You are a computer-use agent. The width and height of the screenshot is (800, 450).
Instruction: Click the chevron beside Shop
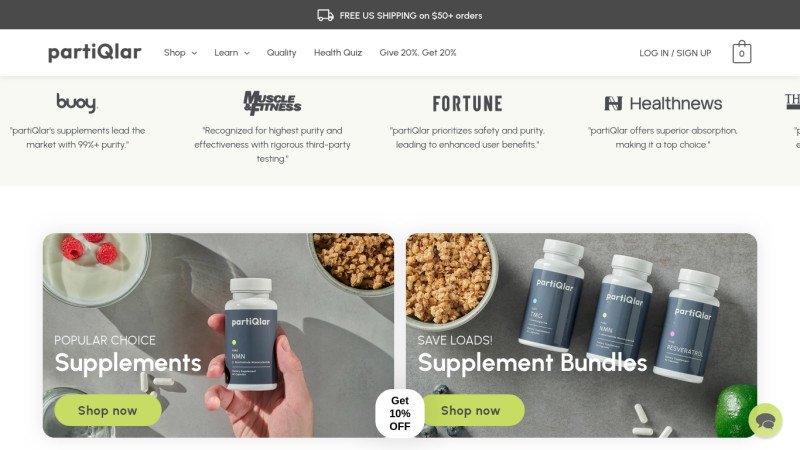(x=194, y=53)
